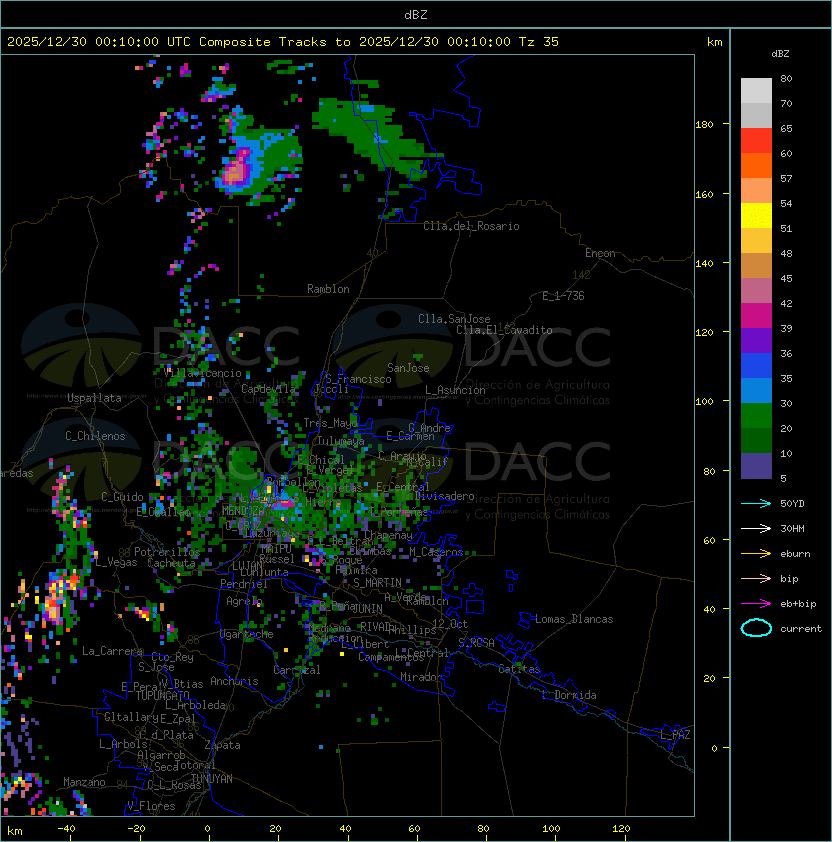Click the 5 value in dBZ scale

[x=783, y=478]
